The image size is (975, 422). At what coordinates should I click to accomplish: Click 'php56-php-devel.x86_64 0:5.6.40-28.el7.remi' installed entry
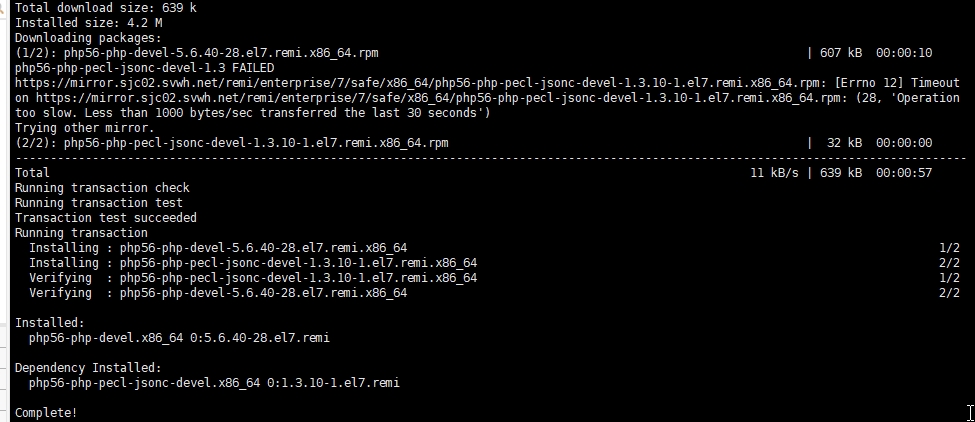pos(179,338)
